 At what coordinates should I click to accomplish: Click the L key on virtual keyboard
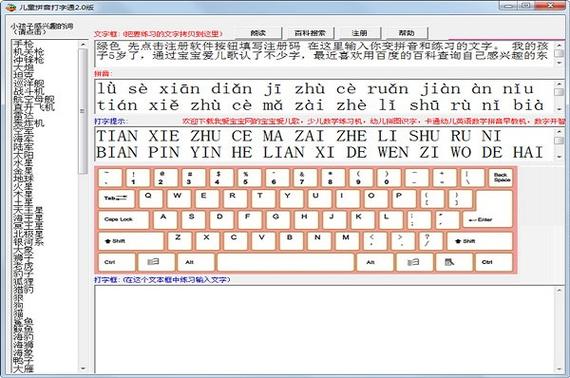390,220
